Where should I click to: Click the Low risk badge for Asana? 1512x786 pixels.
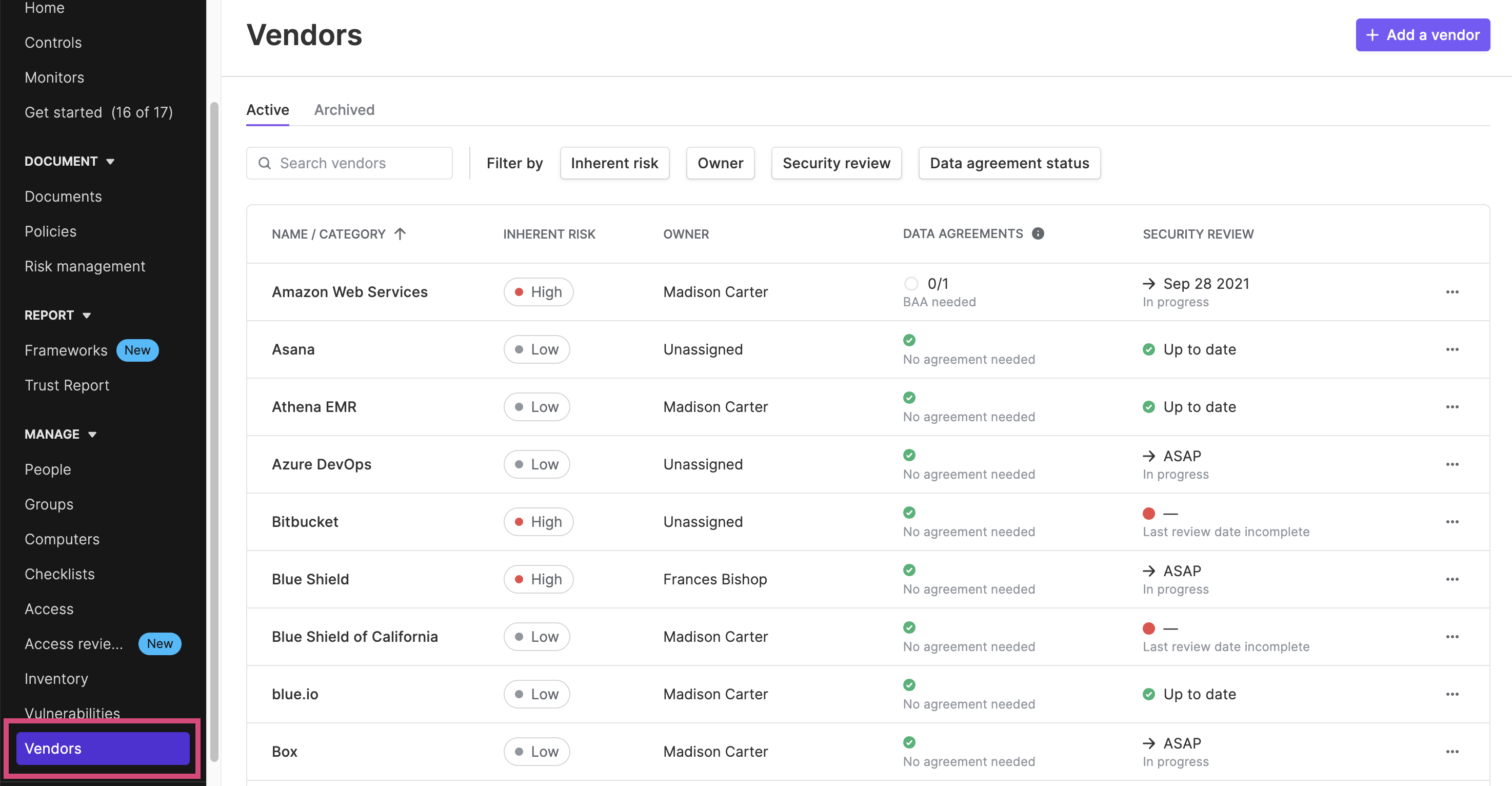536,349
